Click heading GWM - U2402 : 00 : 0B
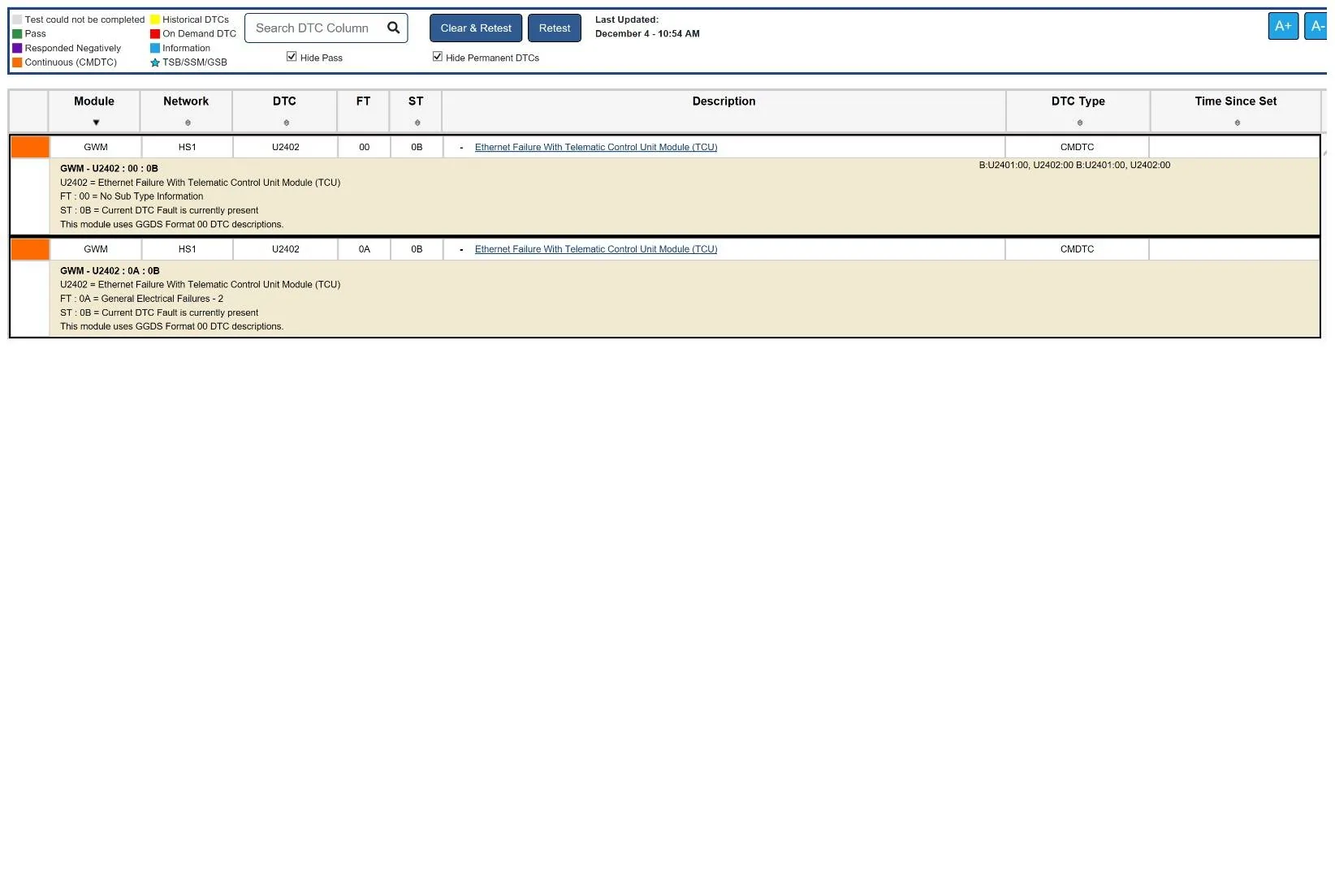 pyautogui.click(x=109, y=169)
